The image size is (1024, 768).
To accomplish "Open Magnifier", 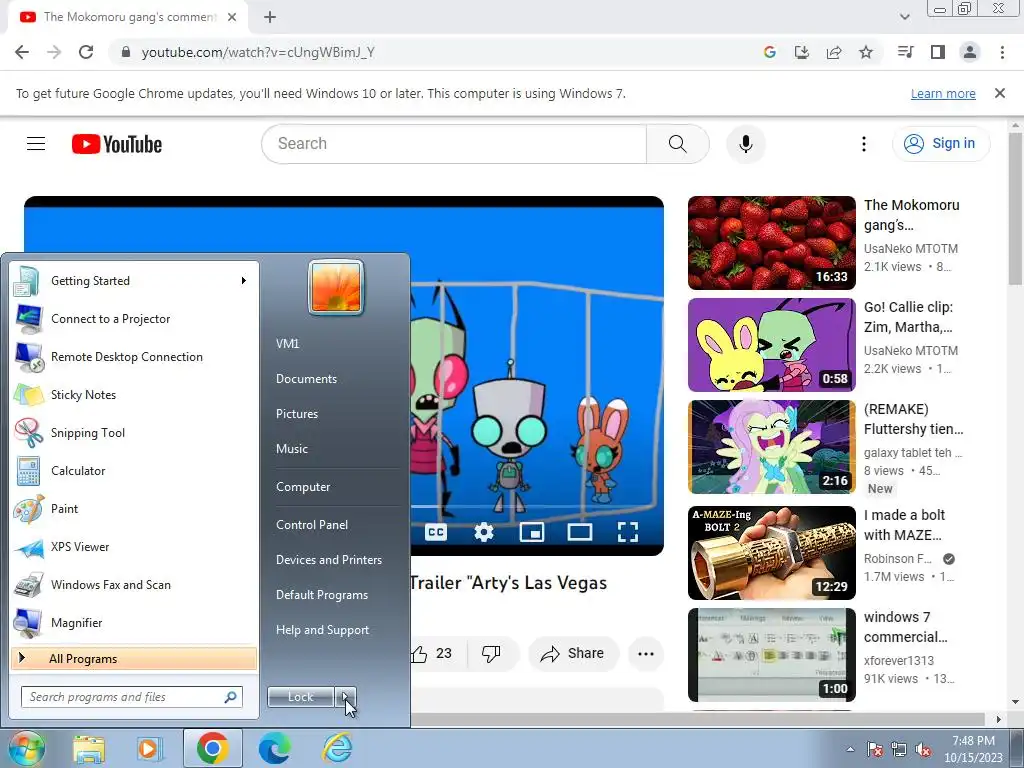I will pos(134,622).
